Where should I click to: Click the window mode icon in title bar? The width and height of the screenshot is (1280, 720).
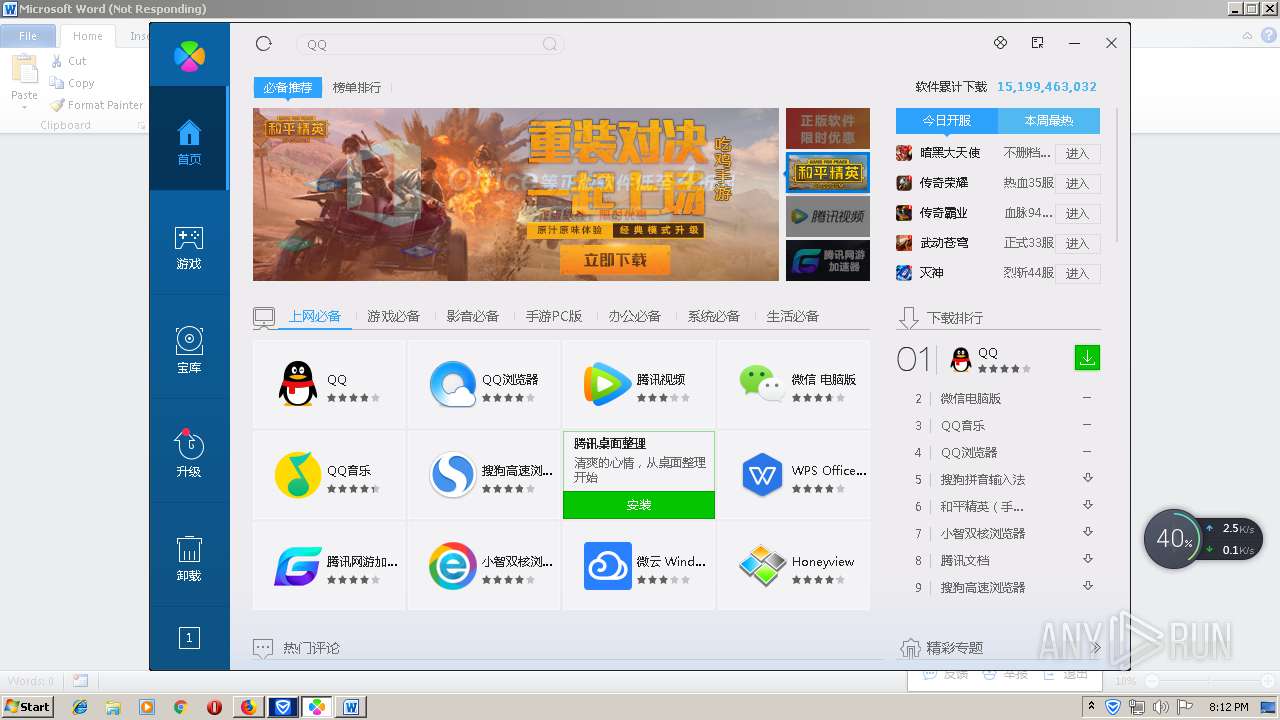1037,43
